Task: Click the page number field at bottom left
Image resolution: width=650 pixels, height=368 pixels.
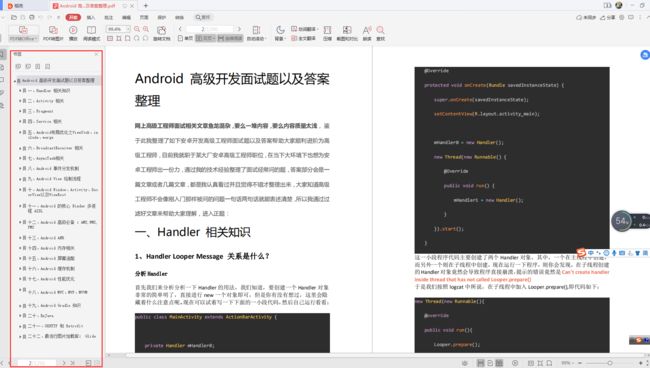Action: coord(37,363)
